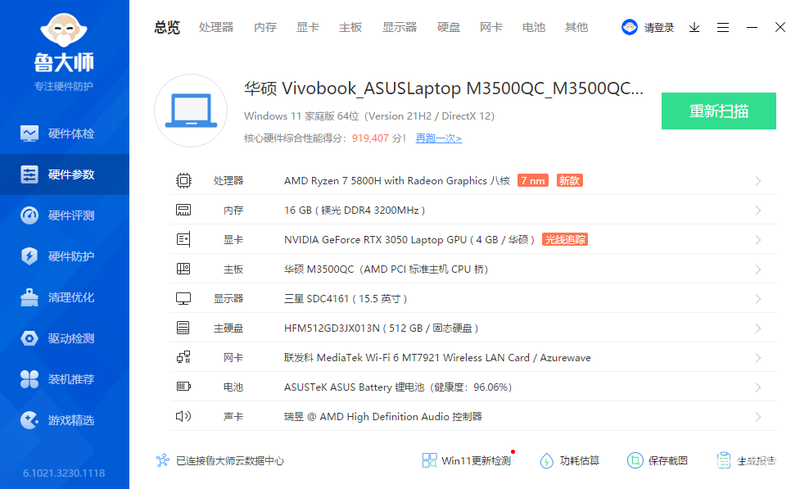Open 驱动检测 driver detection icon
Viewport: 800px width, 489px height.
pyautogui.click(x=29, y=338)
